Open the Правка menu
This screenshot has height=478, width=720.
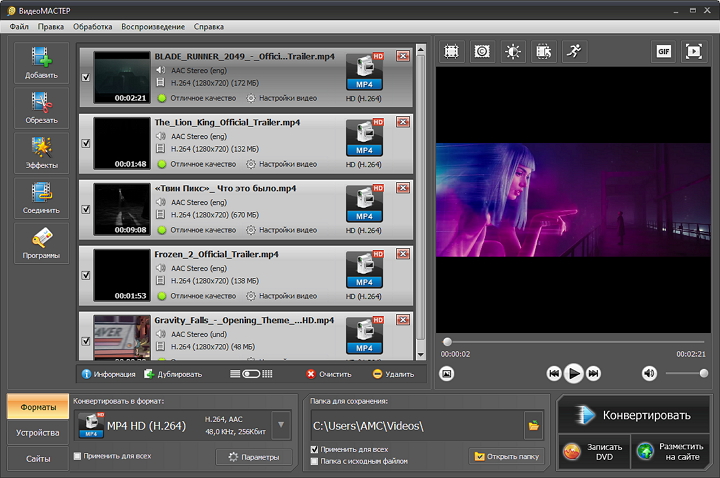click(x=51, y=27)
